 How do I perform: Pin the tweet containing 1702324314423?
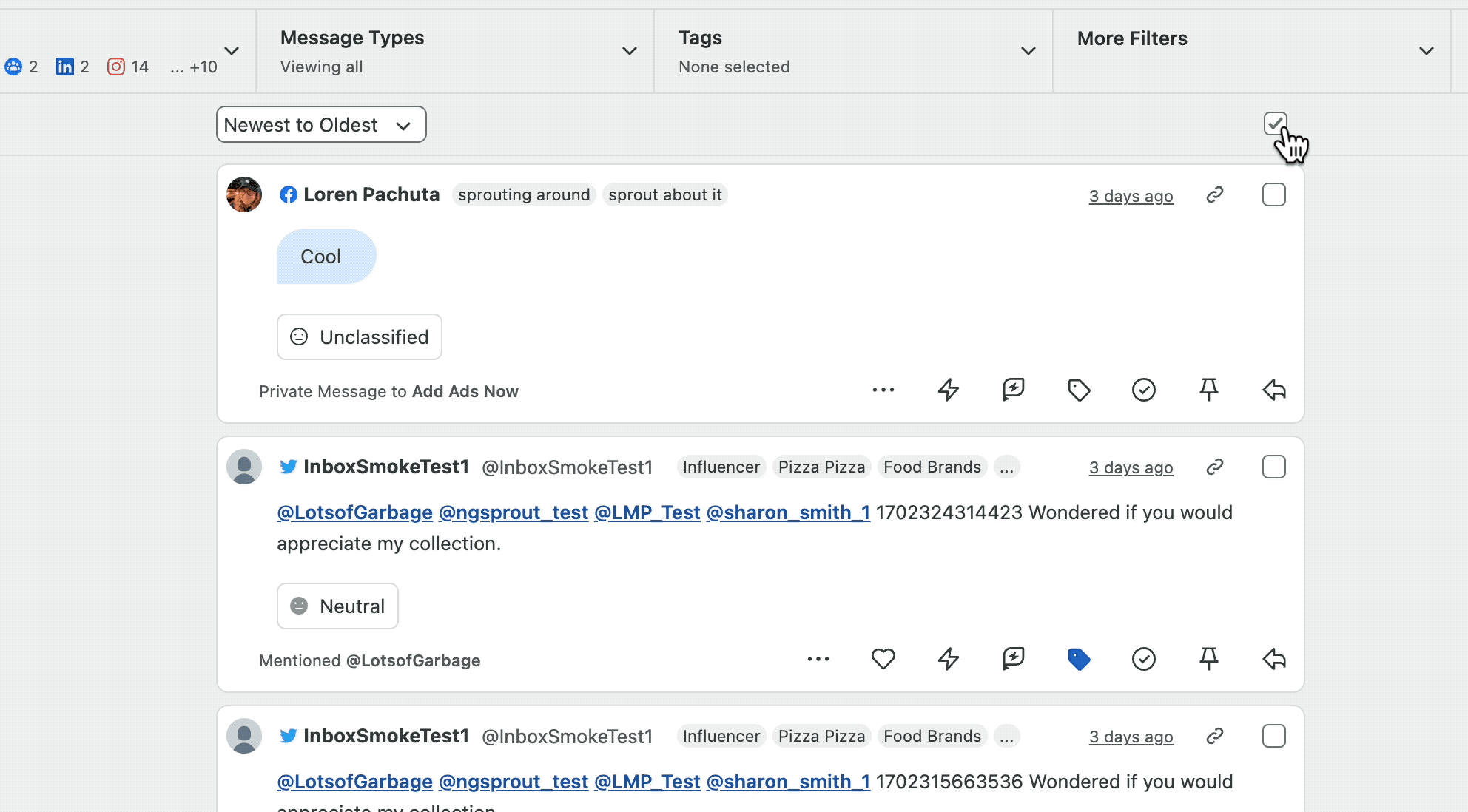click(1209, 659)
